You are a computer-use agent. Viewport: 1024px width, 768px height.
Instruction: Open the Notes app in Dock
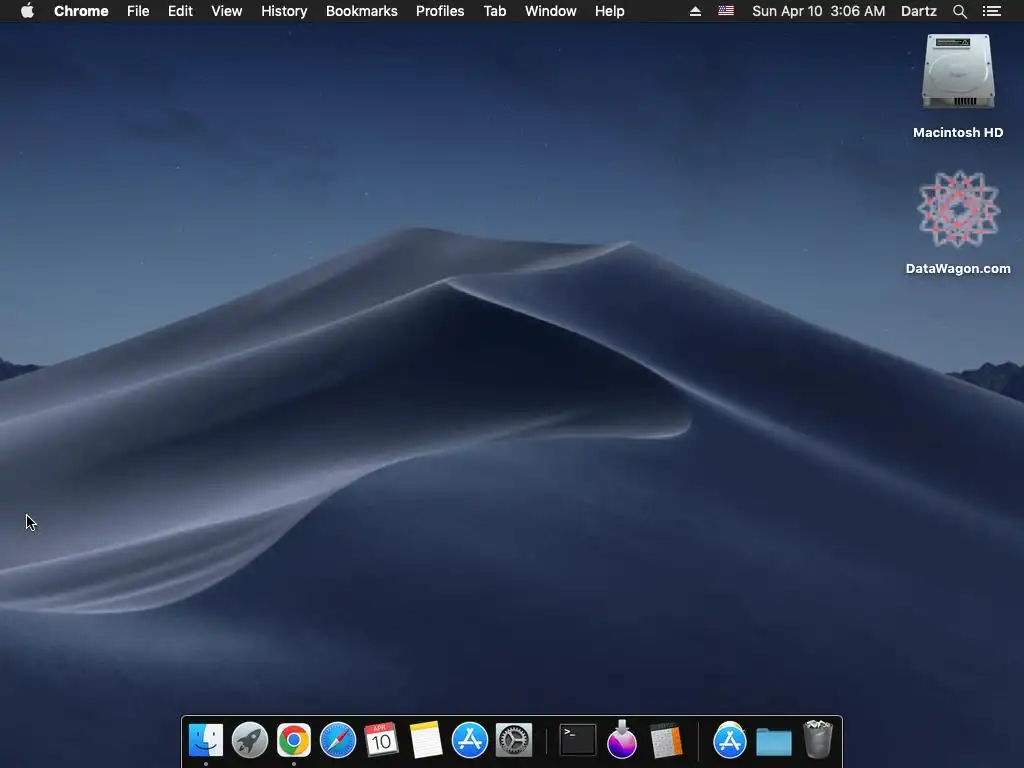[426, 741]
